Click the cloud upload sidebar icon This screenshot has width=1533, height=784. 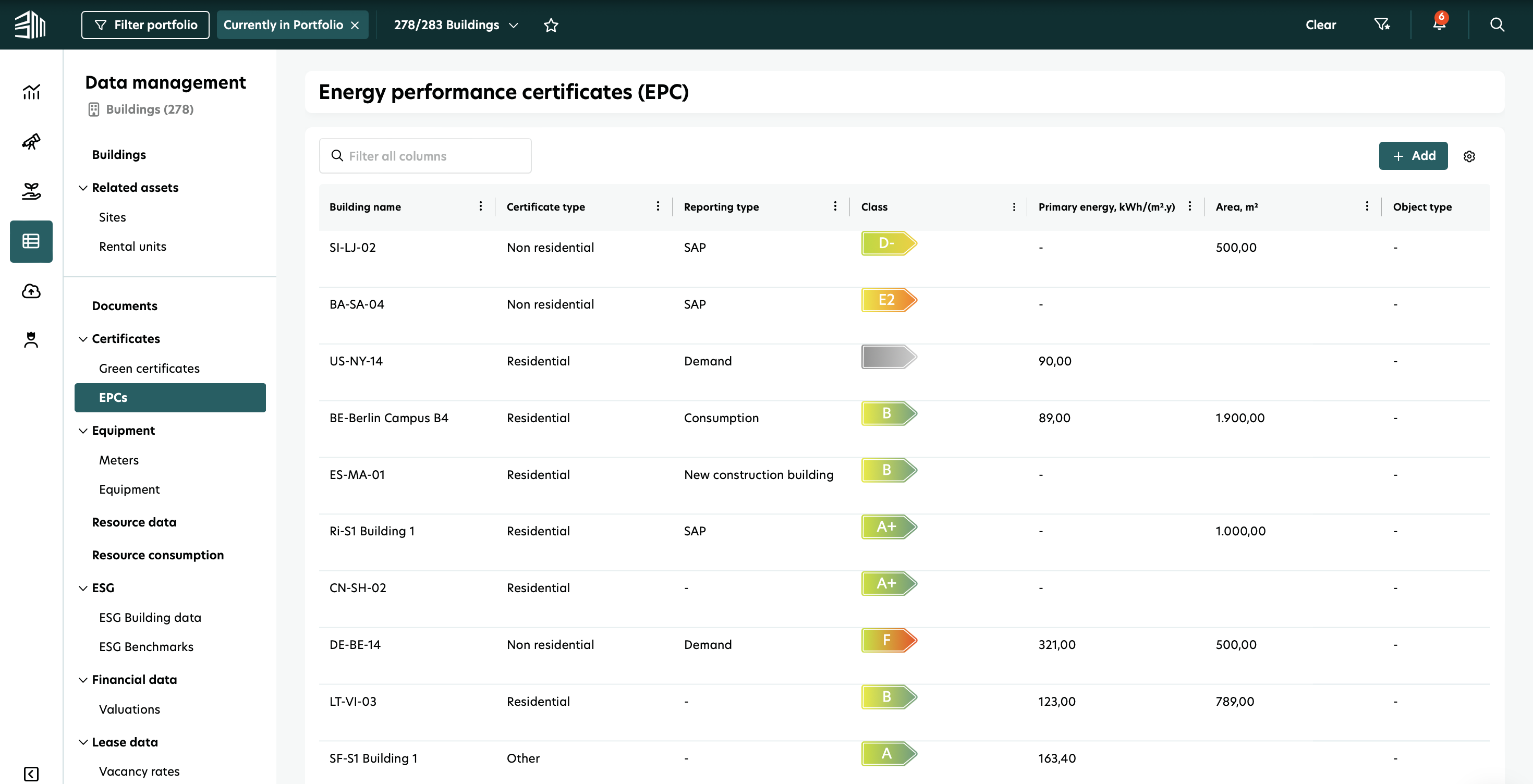pos(31,291)
